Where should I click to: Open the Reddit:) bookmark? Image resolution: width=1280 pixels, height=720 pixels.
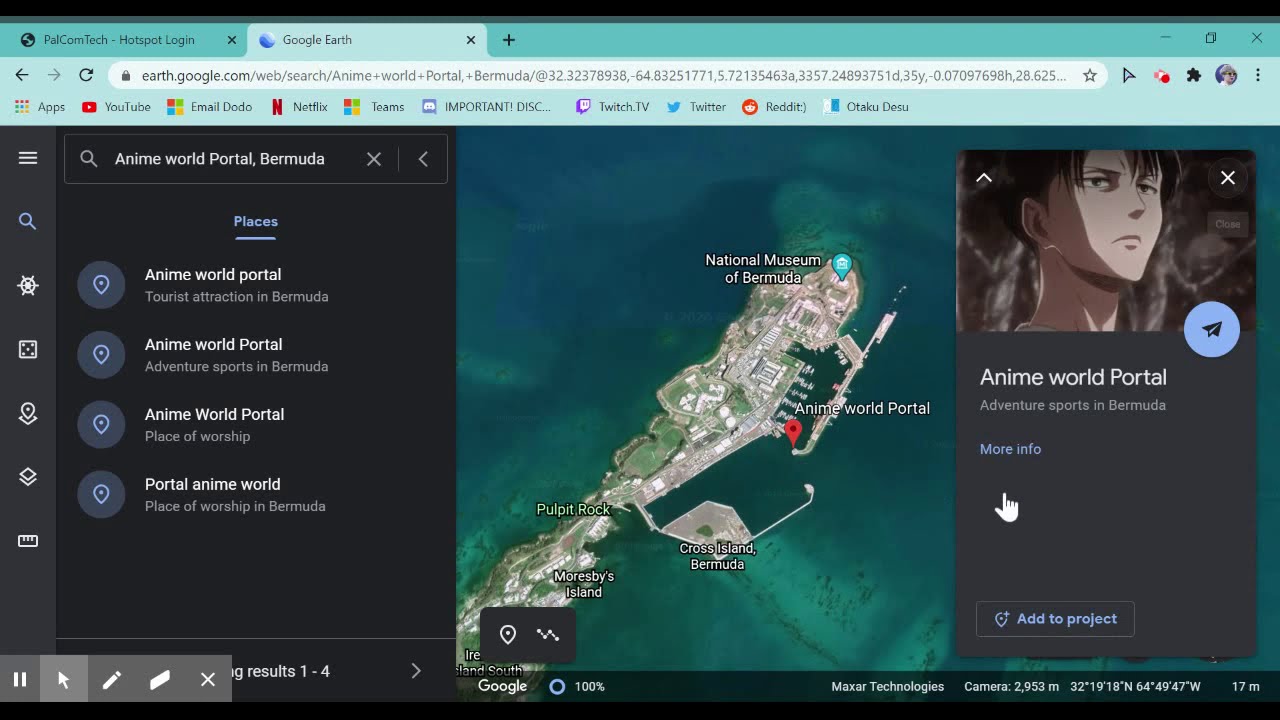(774, 107)
